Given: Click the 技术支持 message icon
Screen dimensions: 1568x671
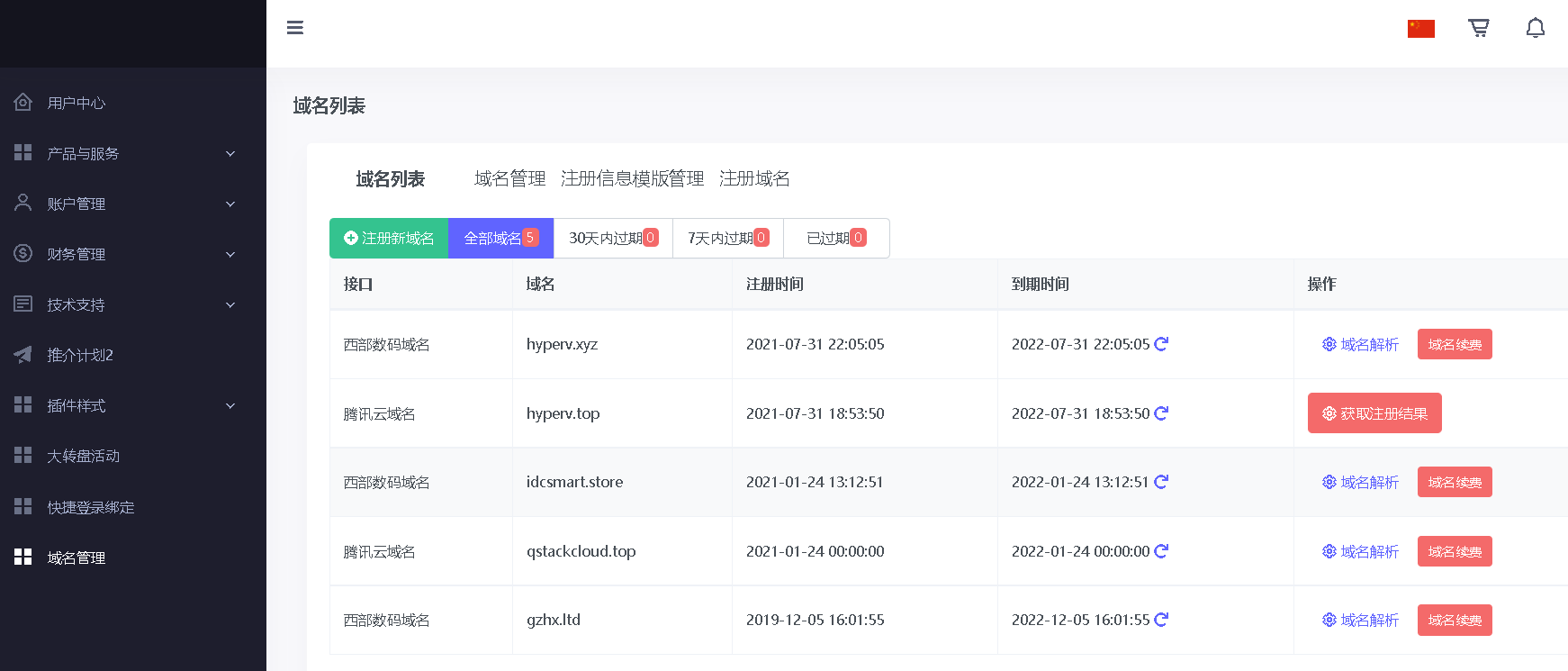Looking at the screenshot, I should pyautogui.click(x=23, y=304).
